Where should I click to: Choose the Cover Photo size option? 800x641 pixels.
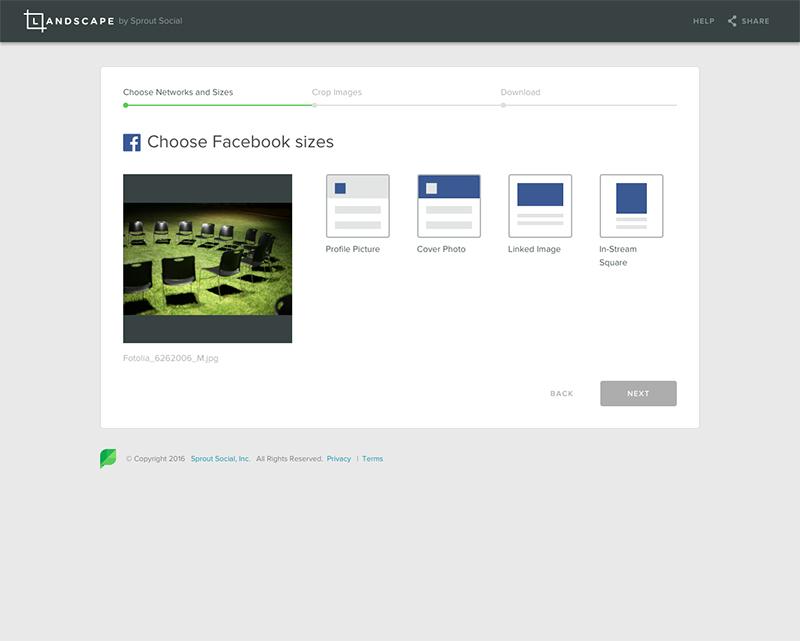click(448, 206)
